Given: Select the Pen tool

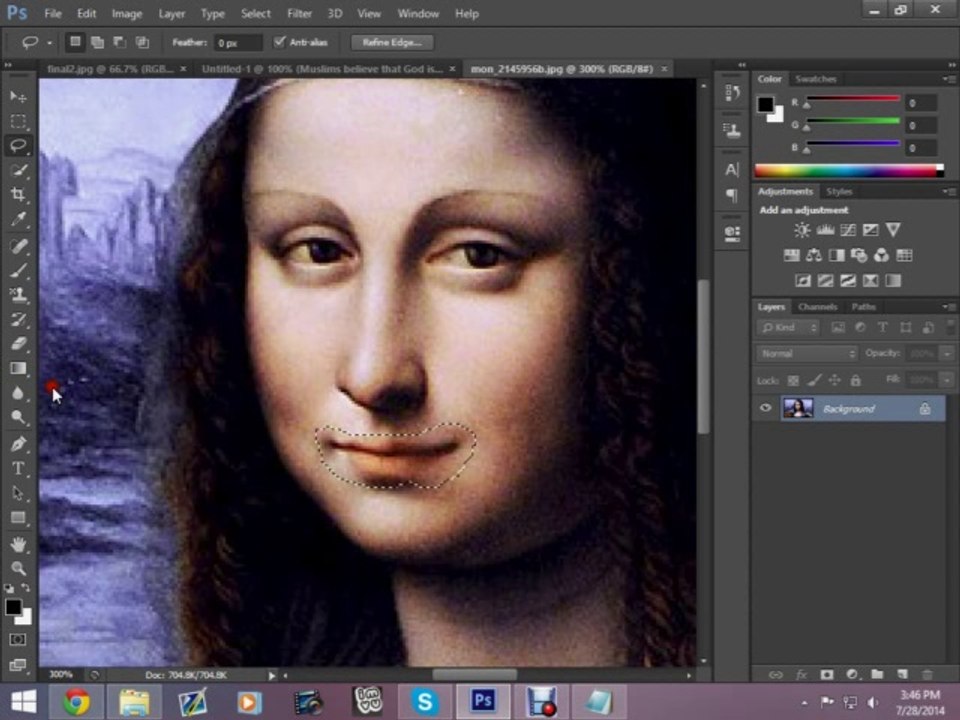Looking at the screenshot, I should [18, 443].
